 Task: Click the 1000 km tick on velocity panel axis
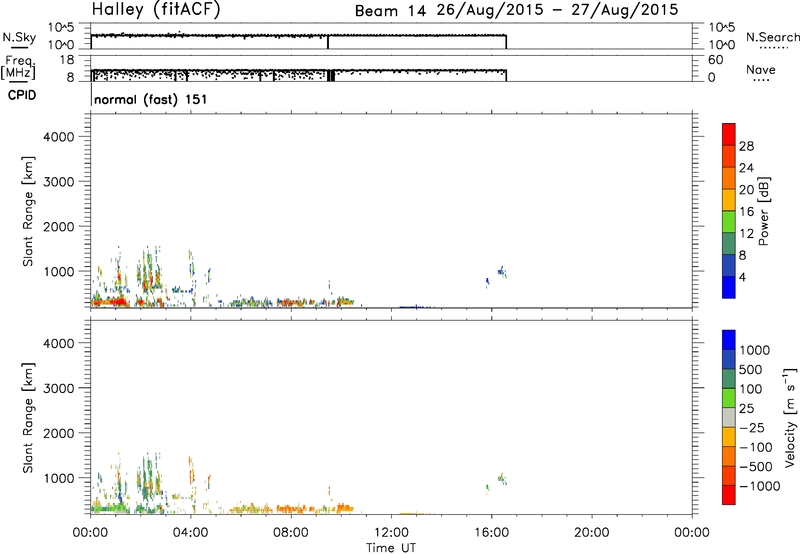59,477
